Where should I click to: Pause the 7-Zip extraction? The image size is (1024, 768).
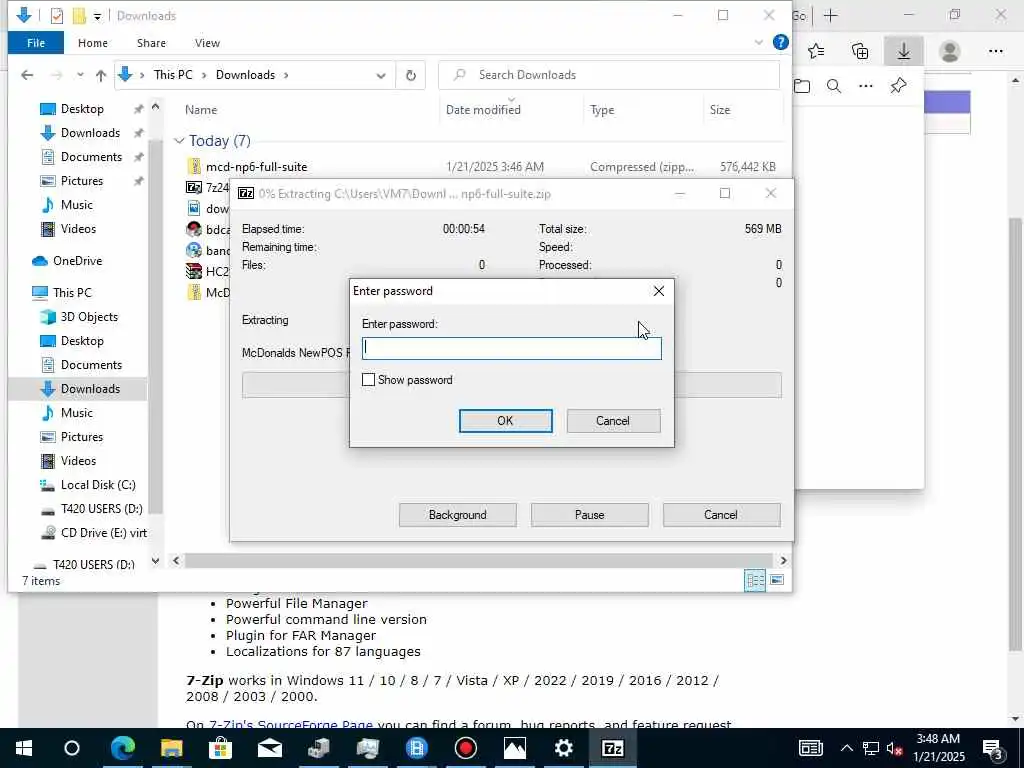(589, 515)
